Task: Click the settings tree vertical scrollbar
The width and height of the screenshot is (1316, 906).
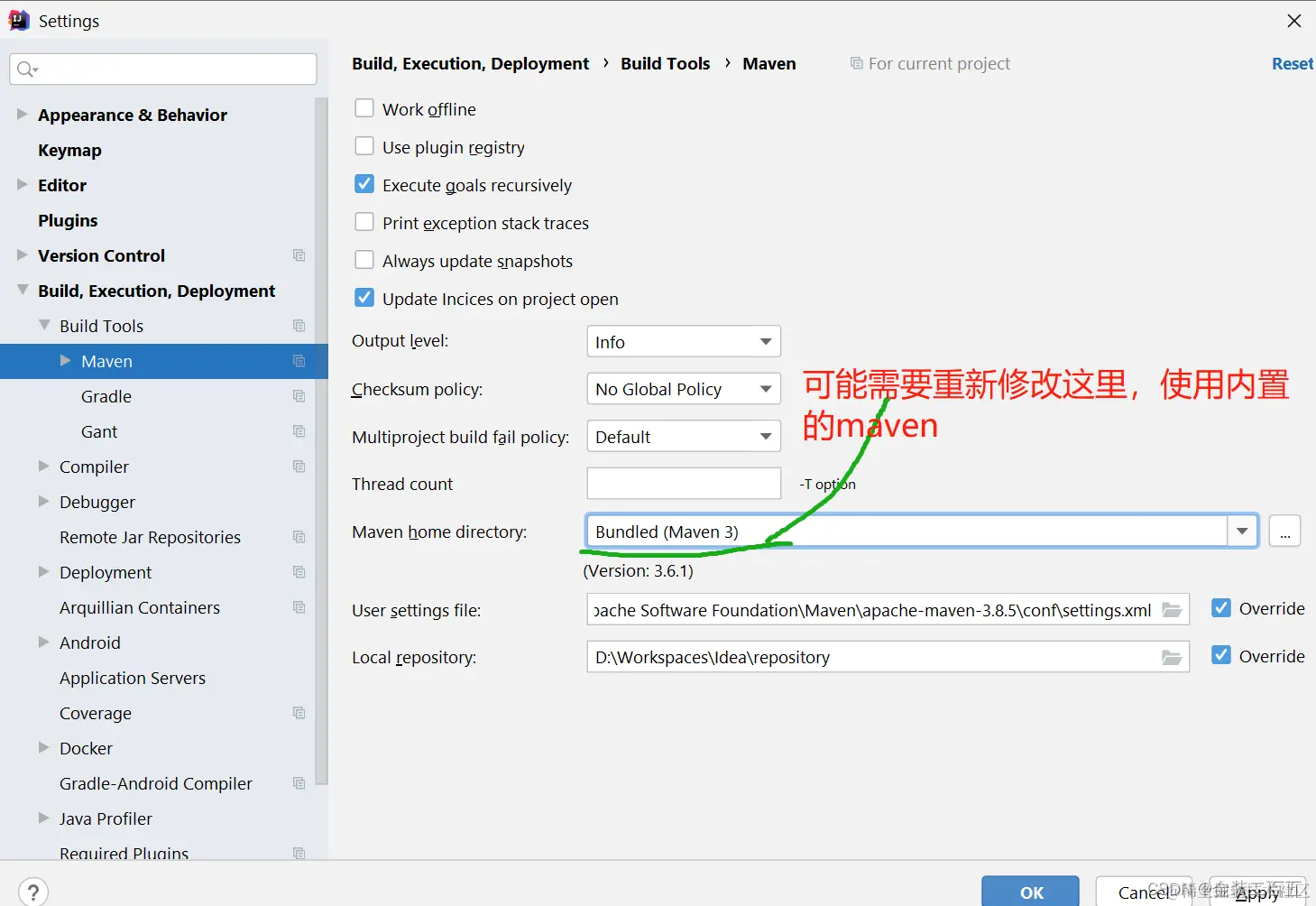Action: tap(321, 442)
